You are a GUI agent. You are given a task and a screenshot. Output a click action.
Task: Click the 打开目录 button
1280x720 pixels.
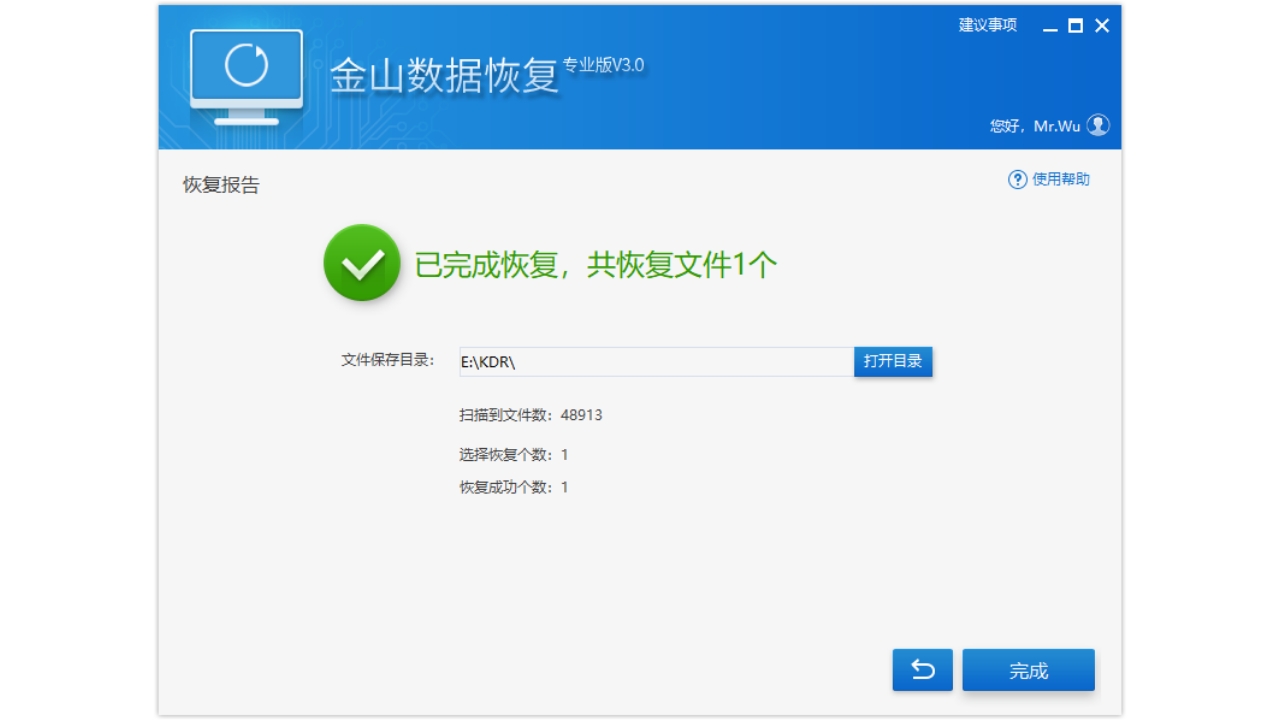pyautogui.click(x=892, y=361)
